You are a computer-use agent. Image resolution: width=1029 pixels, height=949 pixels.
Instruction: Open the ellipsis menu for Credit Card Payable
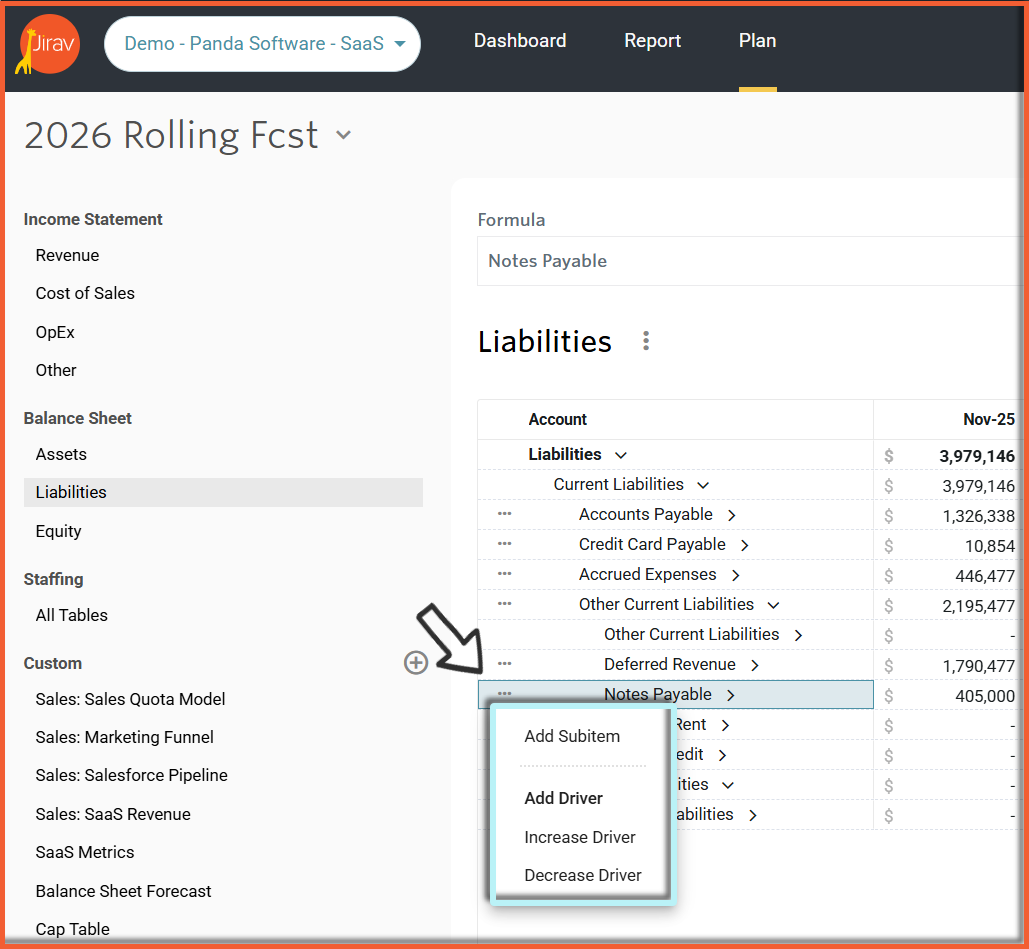pos(504,544)
